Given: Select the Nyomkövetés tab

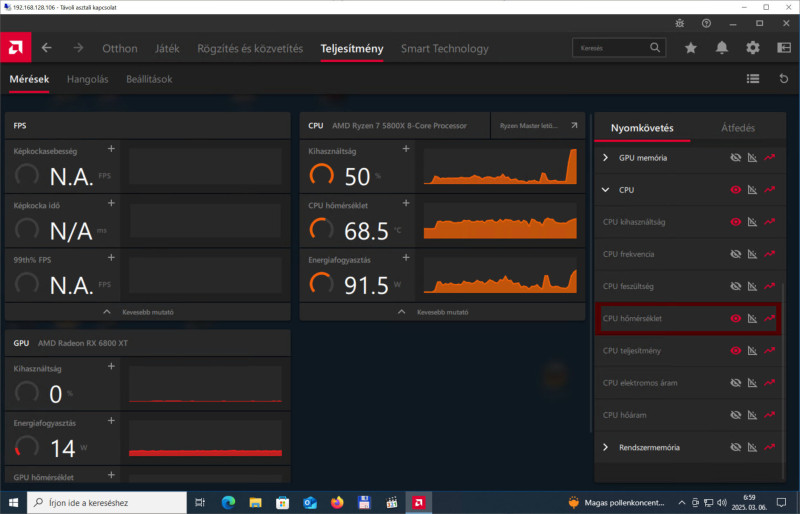Looking at the screenshot, I should 642,128.
